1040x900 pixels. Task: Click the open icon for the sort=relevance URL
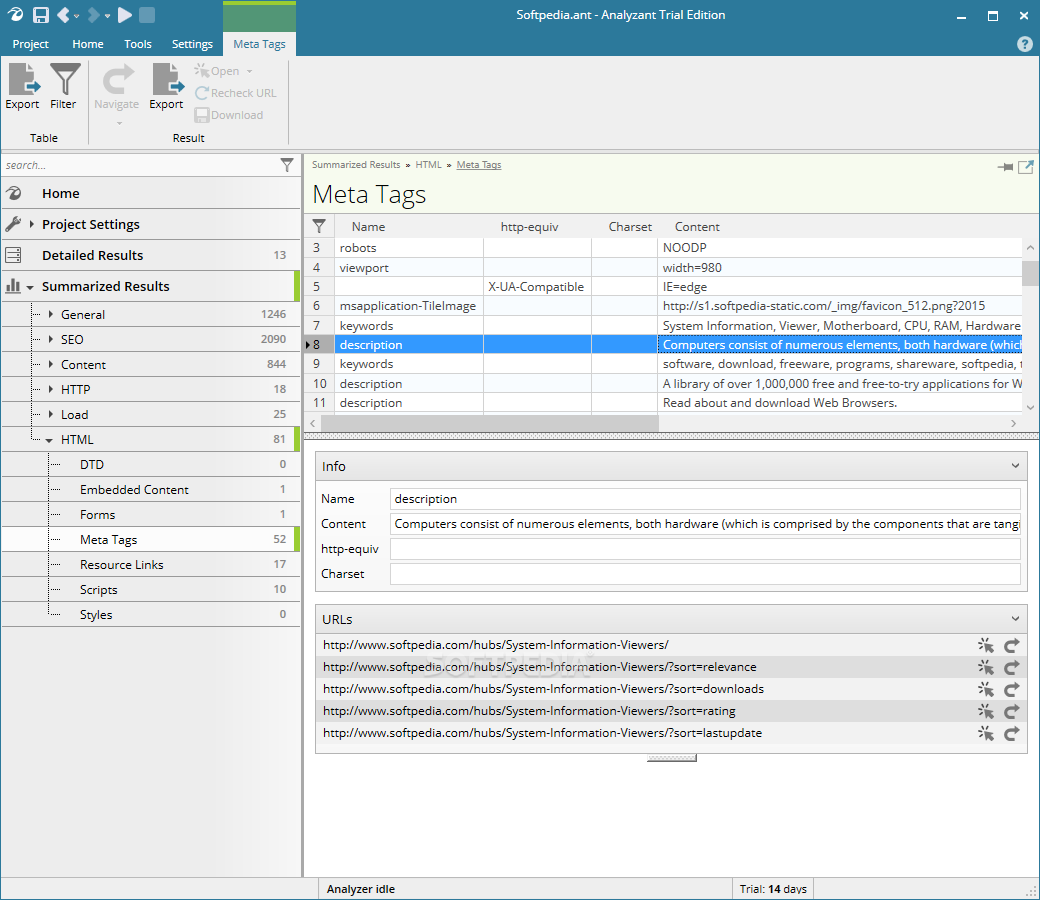coord(986,667)
